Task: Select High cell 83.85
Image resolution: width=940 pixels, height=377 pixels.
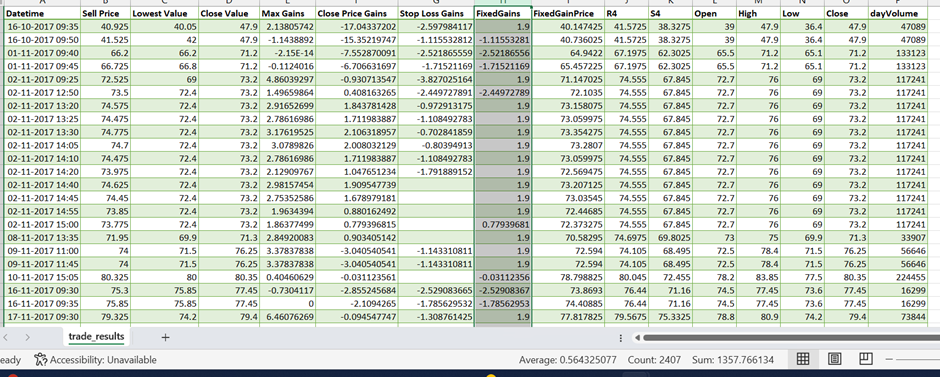Action: tap(759, 277)
